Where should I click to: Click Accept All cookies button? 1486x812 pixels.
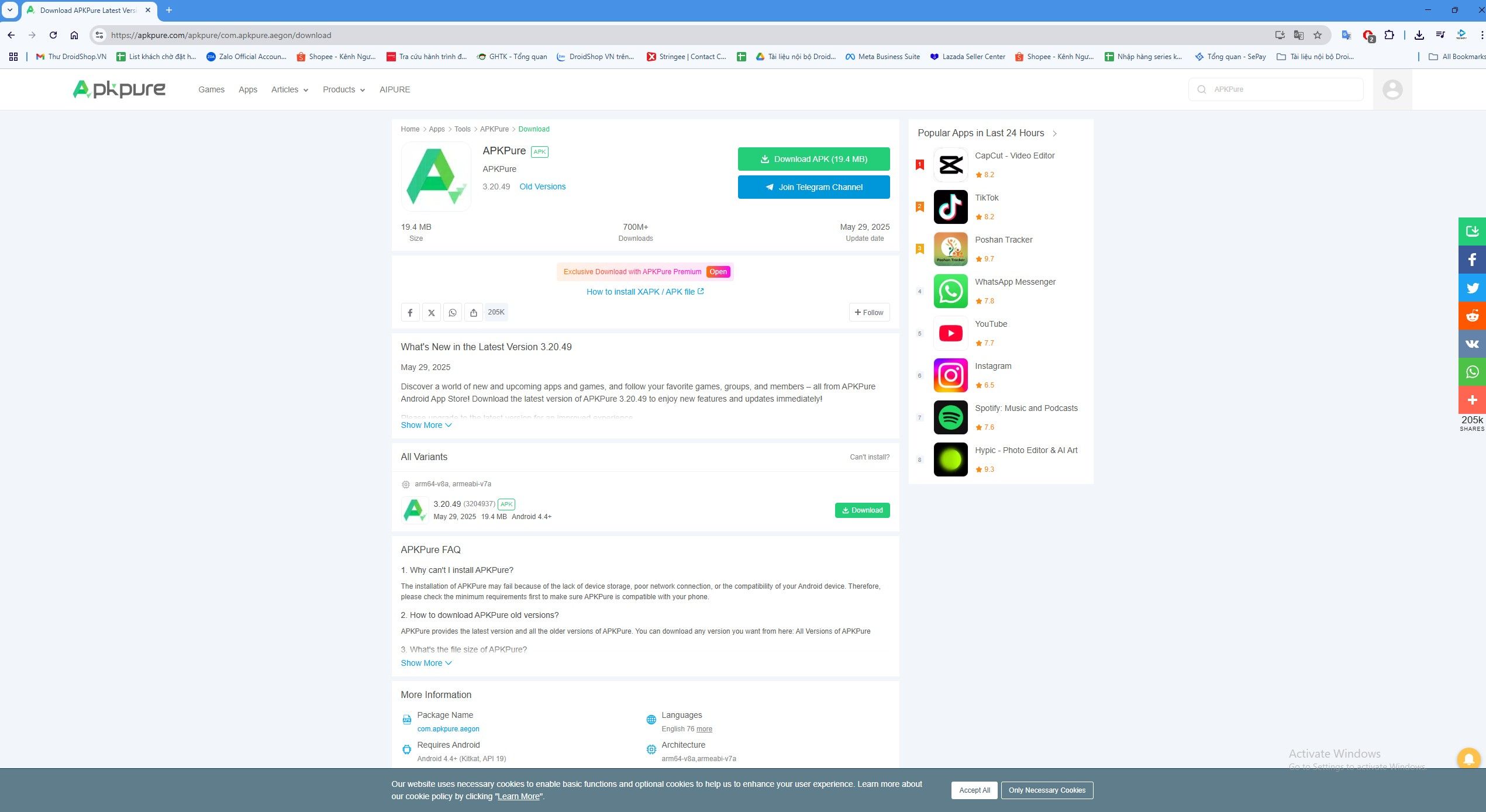pyautogui.click(x=974, y=790)
